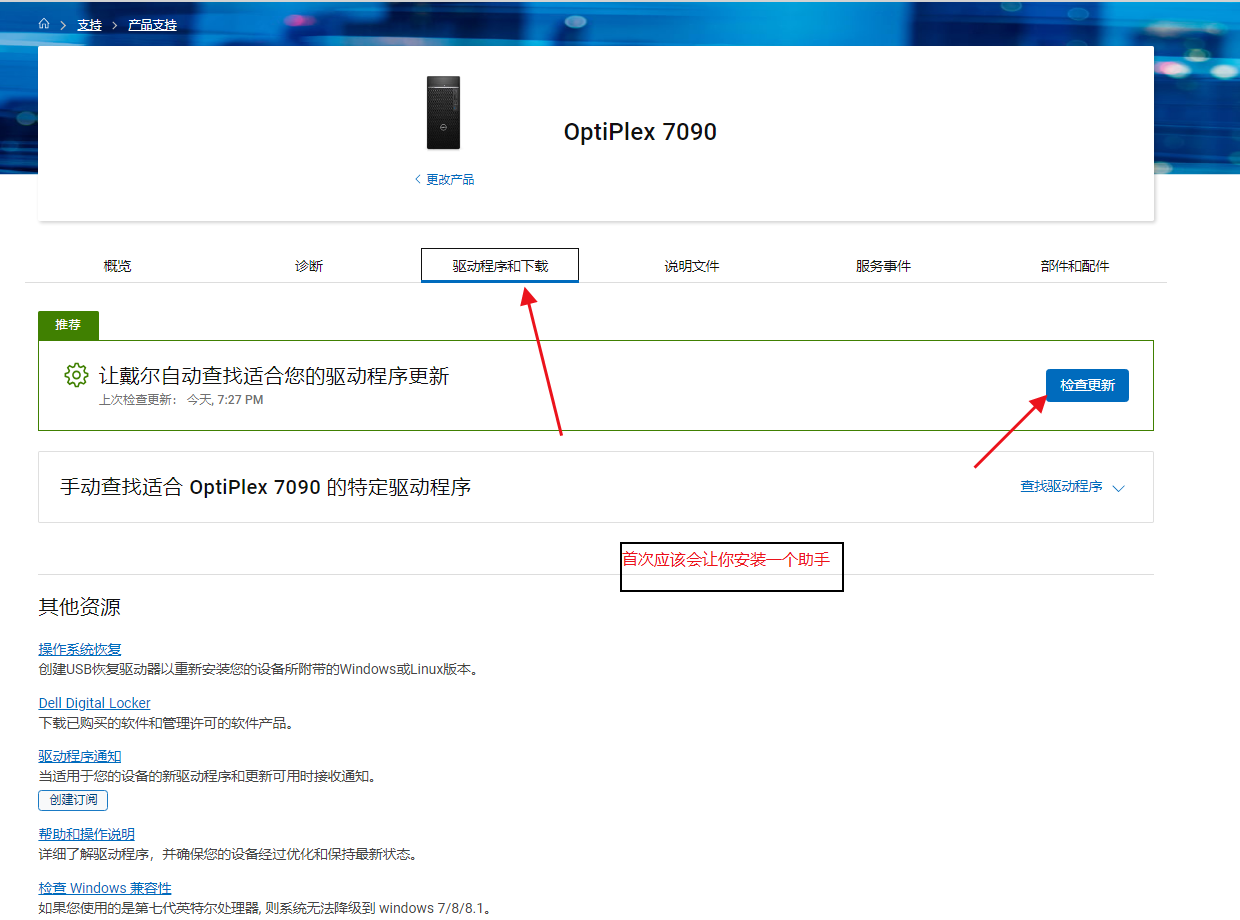Open the 检查 Windows 兼容性 link
Screen dimensions: 1240x920
(x=105, y=888)
